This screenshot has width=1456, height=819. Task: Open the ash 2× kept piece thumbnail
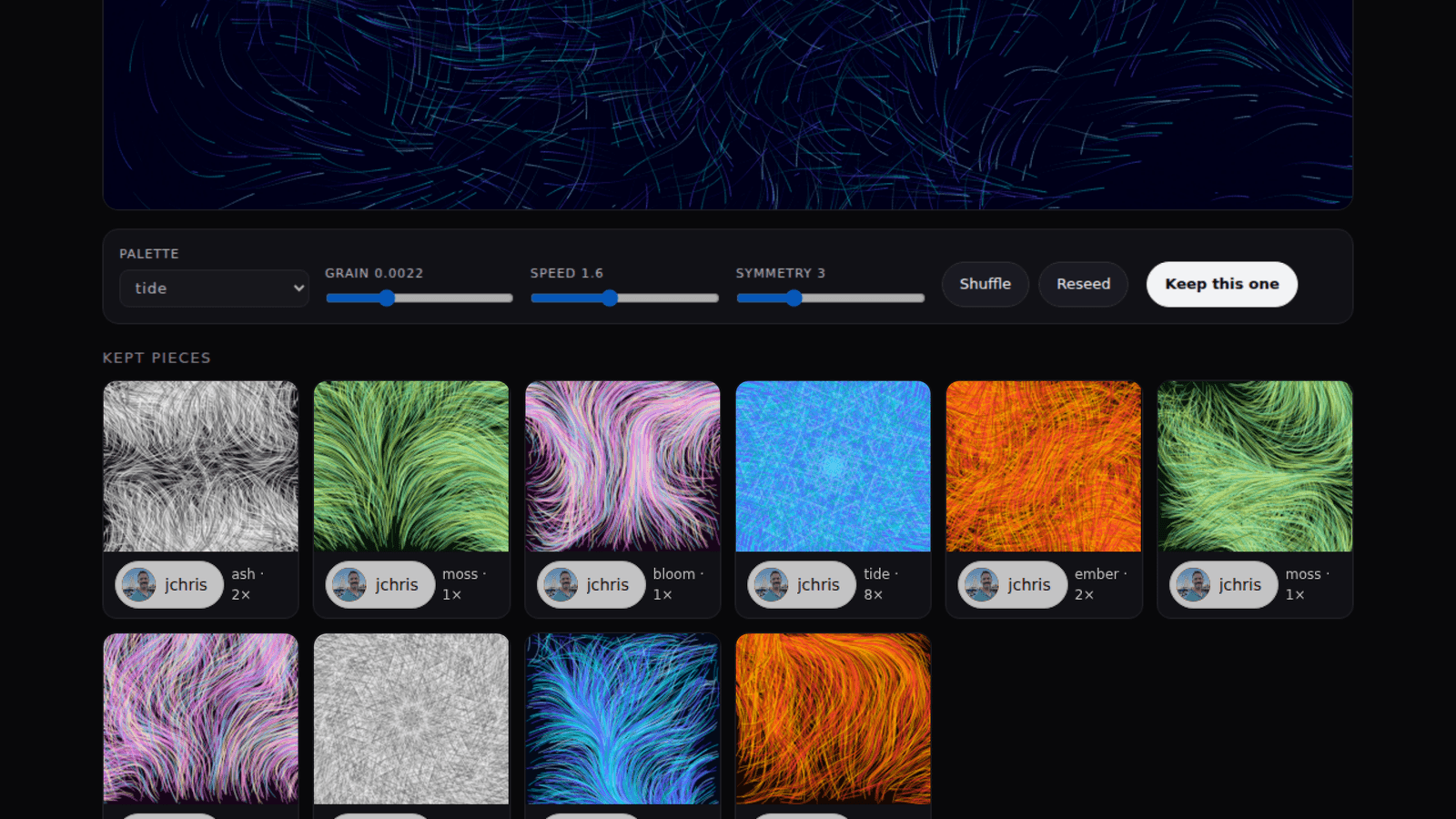(201, 466)
